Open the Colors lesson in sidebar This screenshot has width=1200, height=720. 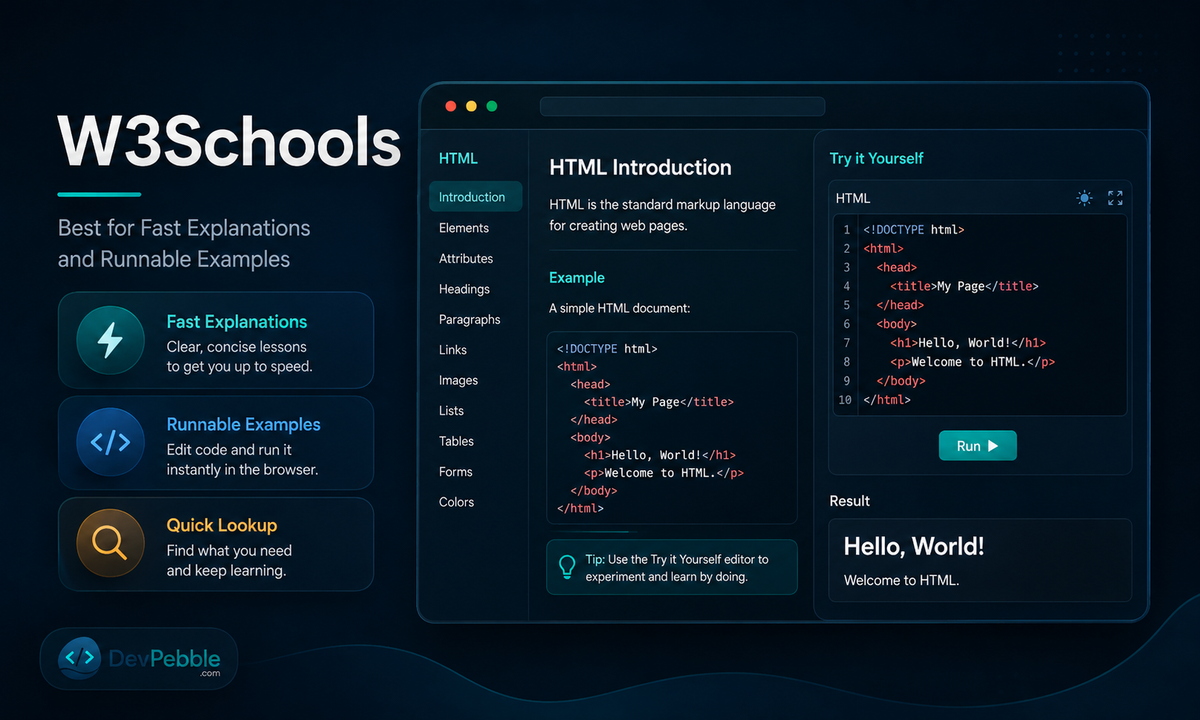457,502
